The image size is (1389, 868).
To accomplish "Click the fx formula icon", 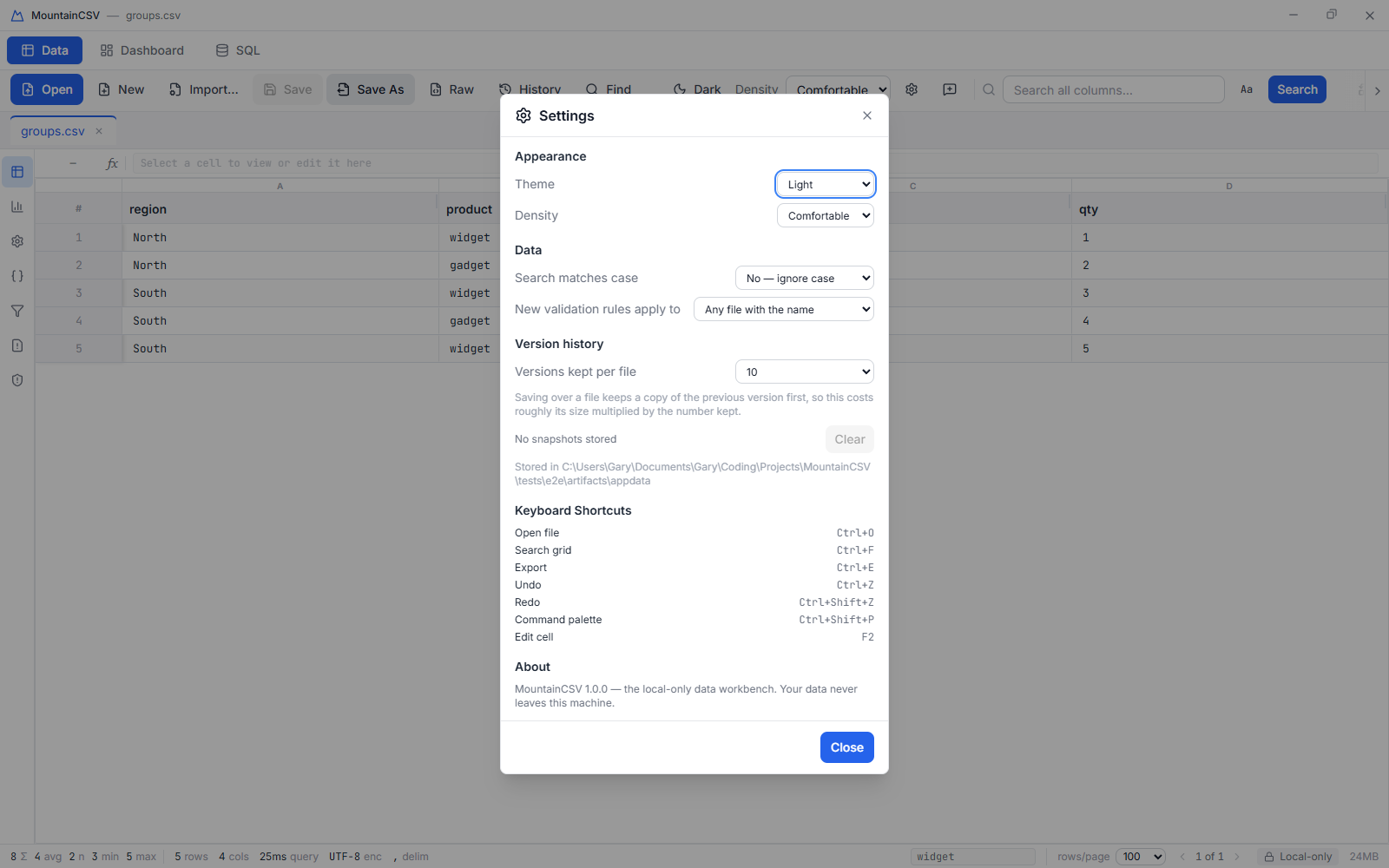I will pos(112,163).
